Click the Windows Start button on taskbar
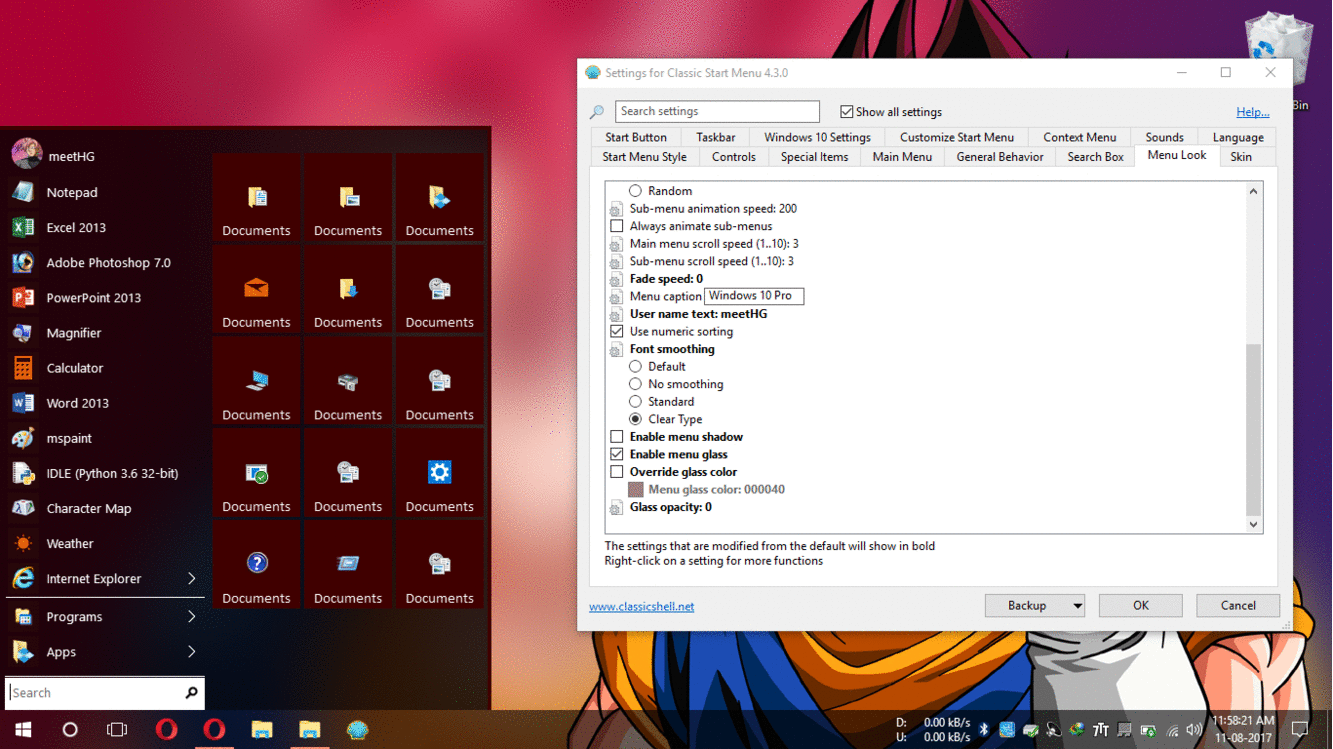Viewport: 1333px width, 749px height. [x=23, y=729]
